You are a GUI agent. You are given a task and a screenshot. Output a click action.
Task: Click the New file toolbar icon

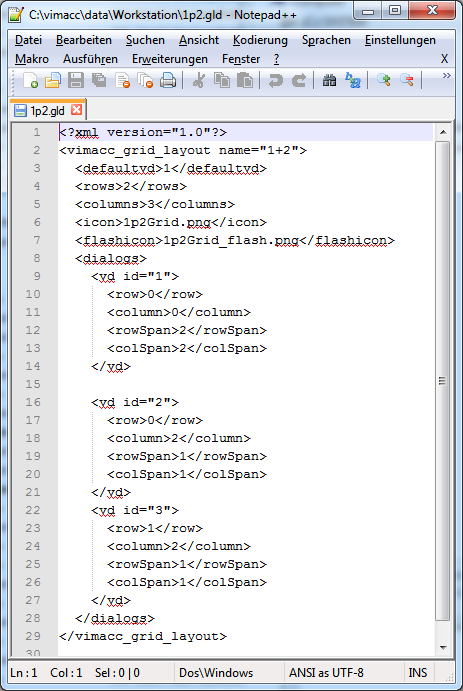pyautogui.click(x=30, y=81)
